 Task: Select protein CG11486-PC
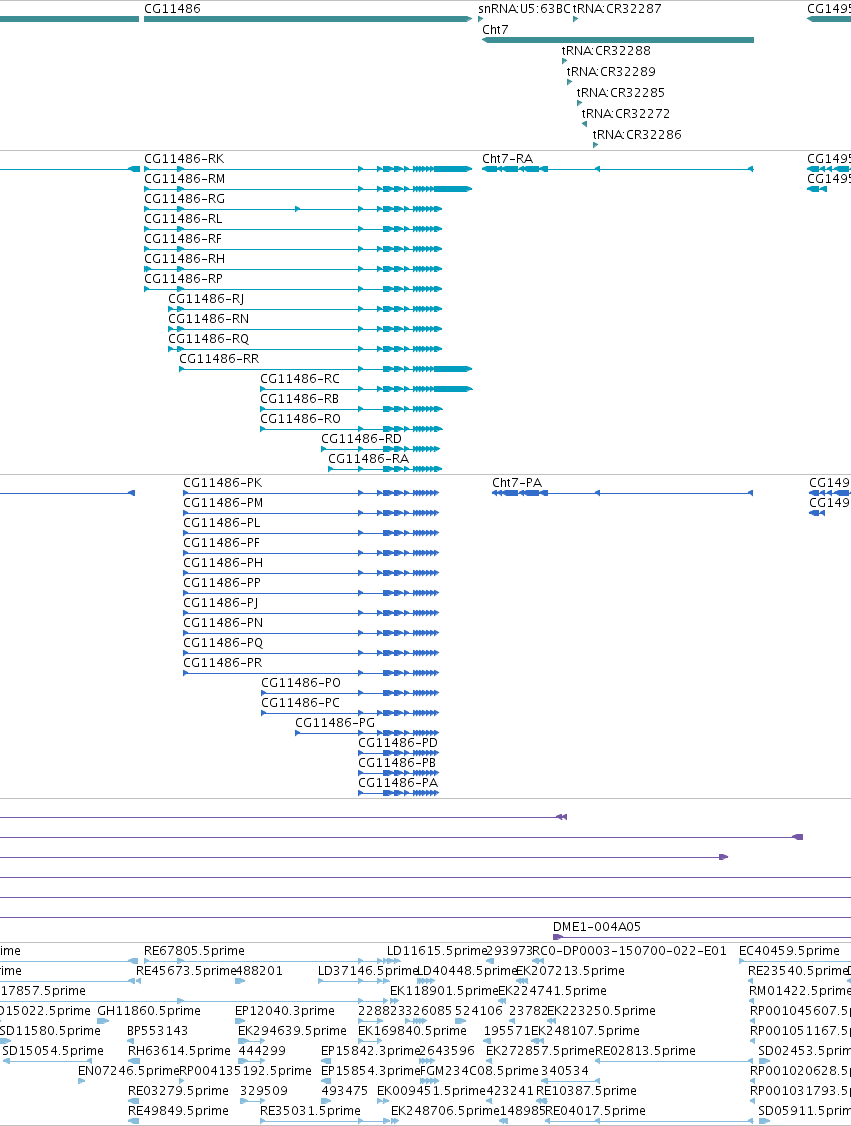(x=300, y=704)
